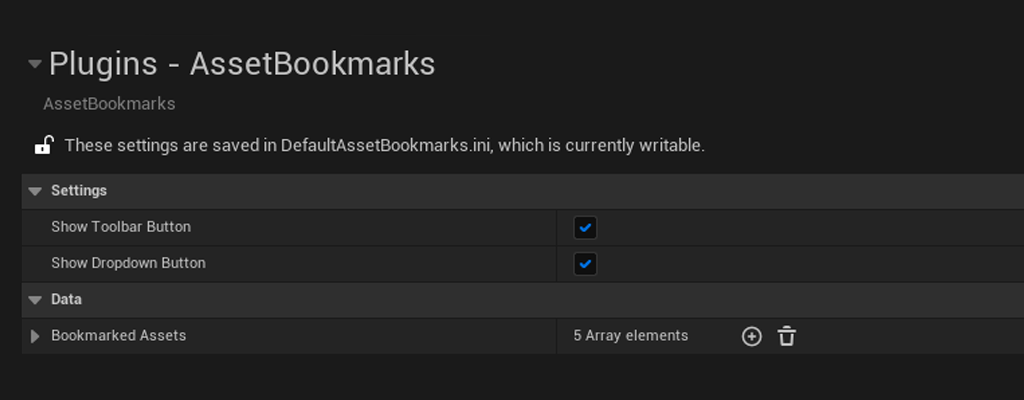Viewport: 1024px width, 400px height.
Task: Click the "currently writable" status text
Action: pyautogui.click(x=634, y=145)
